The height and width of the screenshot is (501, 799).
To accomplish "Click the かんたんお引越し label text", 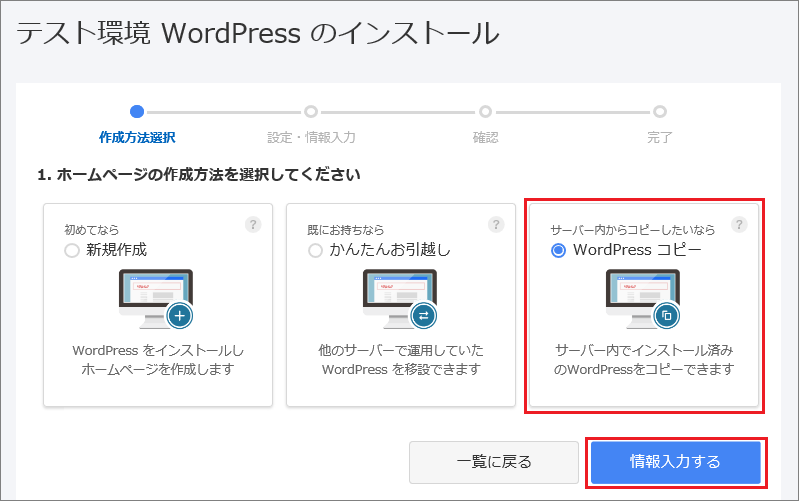I will (x=390, y=250).
